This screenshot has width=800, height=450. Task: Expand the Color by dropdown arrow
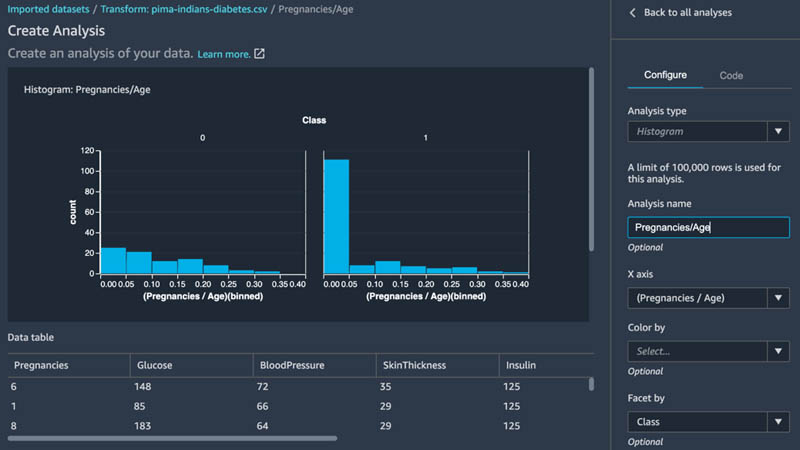coord(778,351)
